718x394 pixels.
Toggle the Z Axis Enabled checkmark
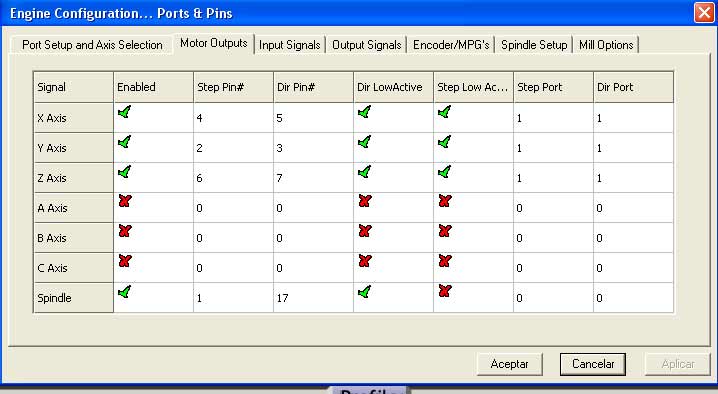pyautogui.click(x=124, y=172)
